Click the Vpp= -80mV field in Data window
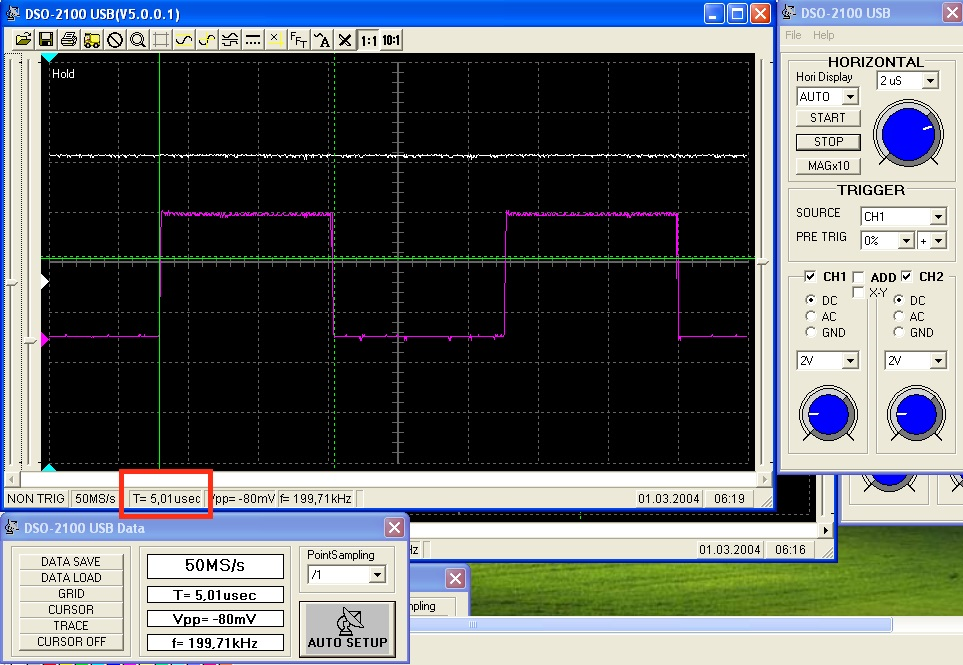Image resolution: width=963 pixels, height=665 pixels. (x=215, y=619)
